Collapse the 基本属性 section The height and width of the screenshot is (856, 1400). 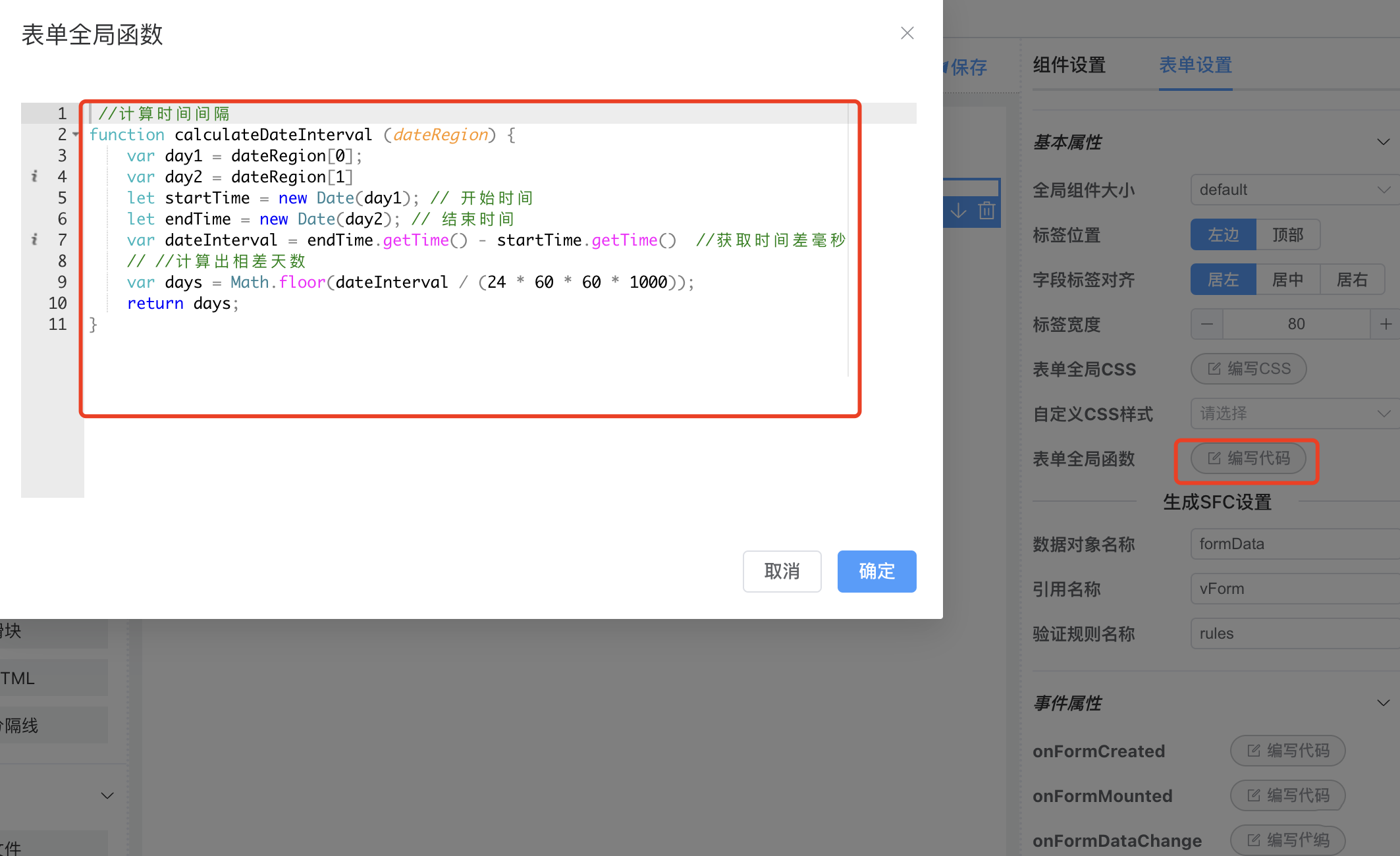(x=1383, y=142)
